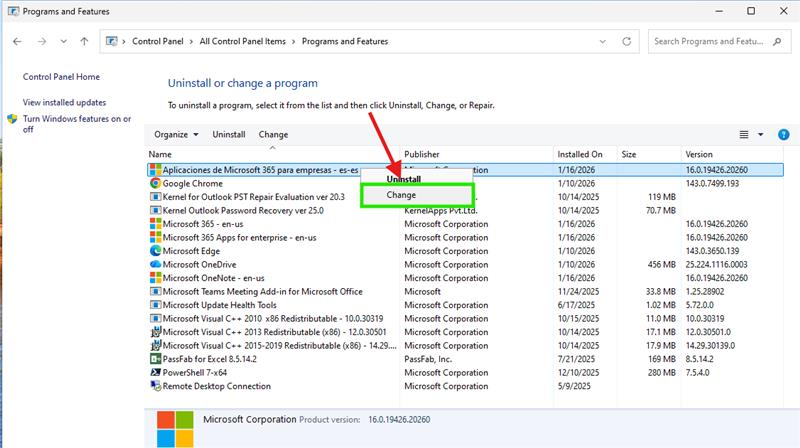Viewport: 800px width, 448px height.
Task: Open Turn Windows features on or off
Action: coord(77,124)
